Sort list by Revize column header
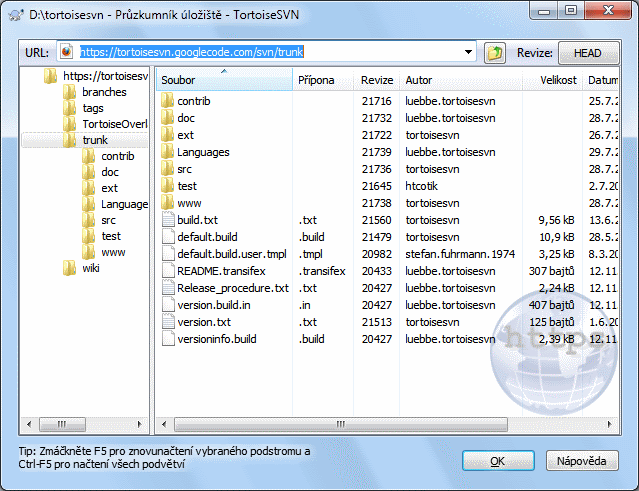Viewport: 639px width, 491px height. click(377, 80)
